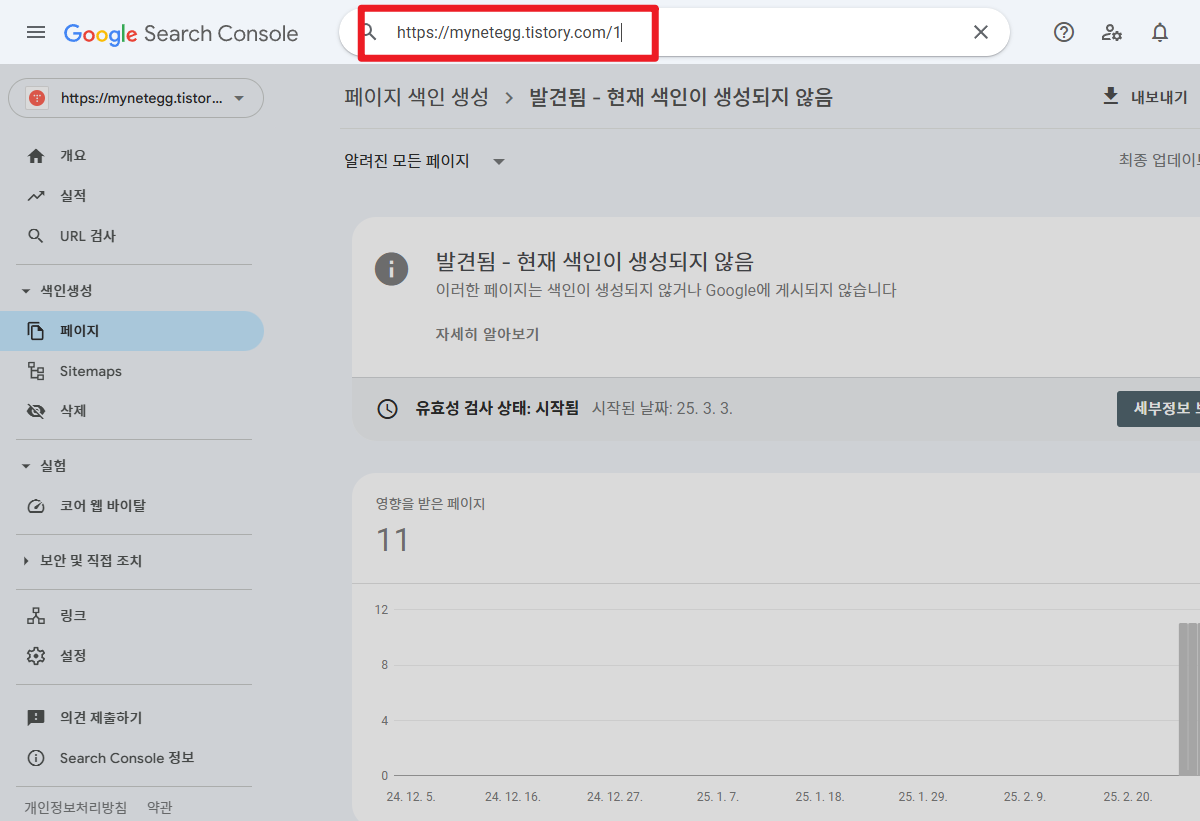This screenshot has width=1200, height=821.
Task: Click the 발견됨 - 현재 색인이 생성되지 않음 card heading
Action: (x=595, y=262)
